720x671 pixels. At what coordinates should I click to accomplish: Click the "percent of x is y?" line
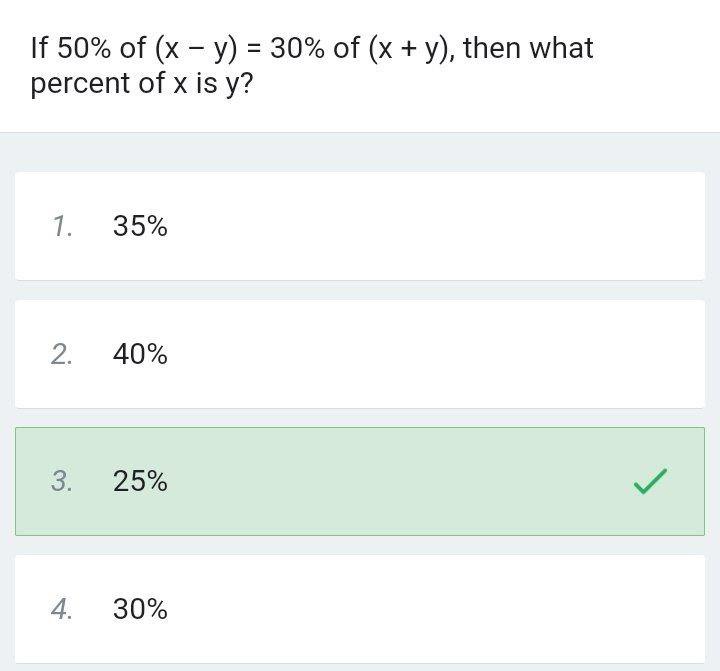click(x=141, y=83)
